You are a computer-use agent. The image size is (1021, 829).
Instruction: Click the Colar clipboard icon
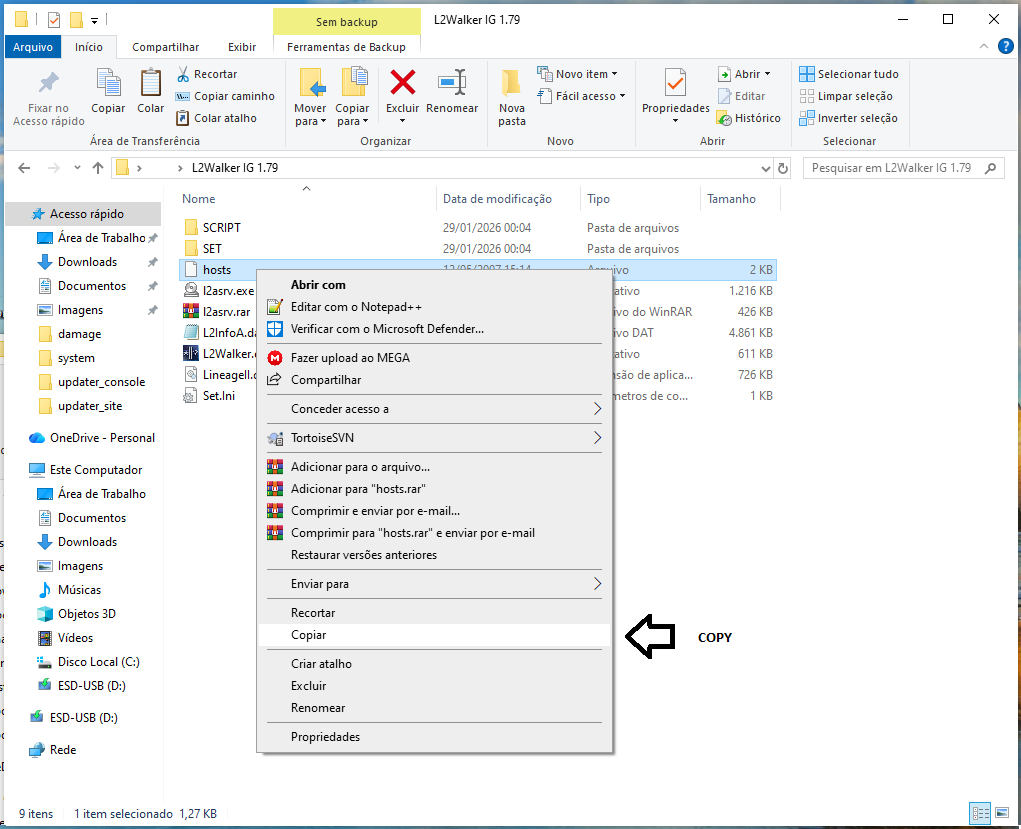click(150, 83)
